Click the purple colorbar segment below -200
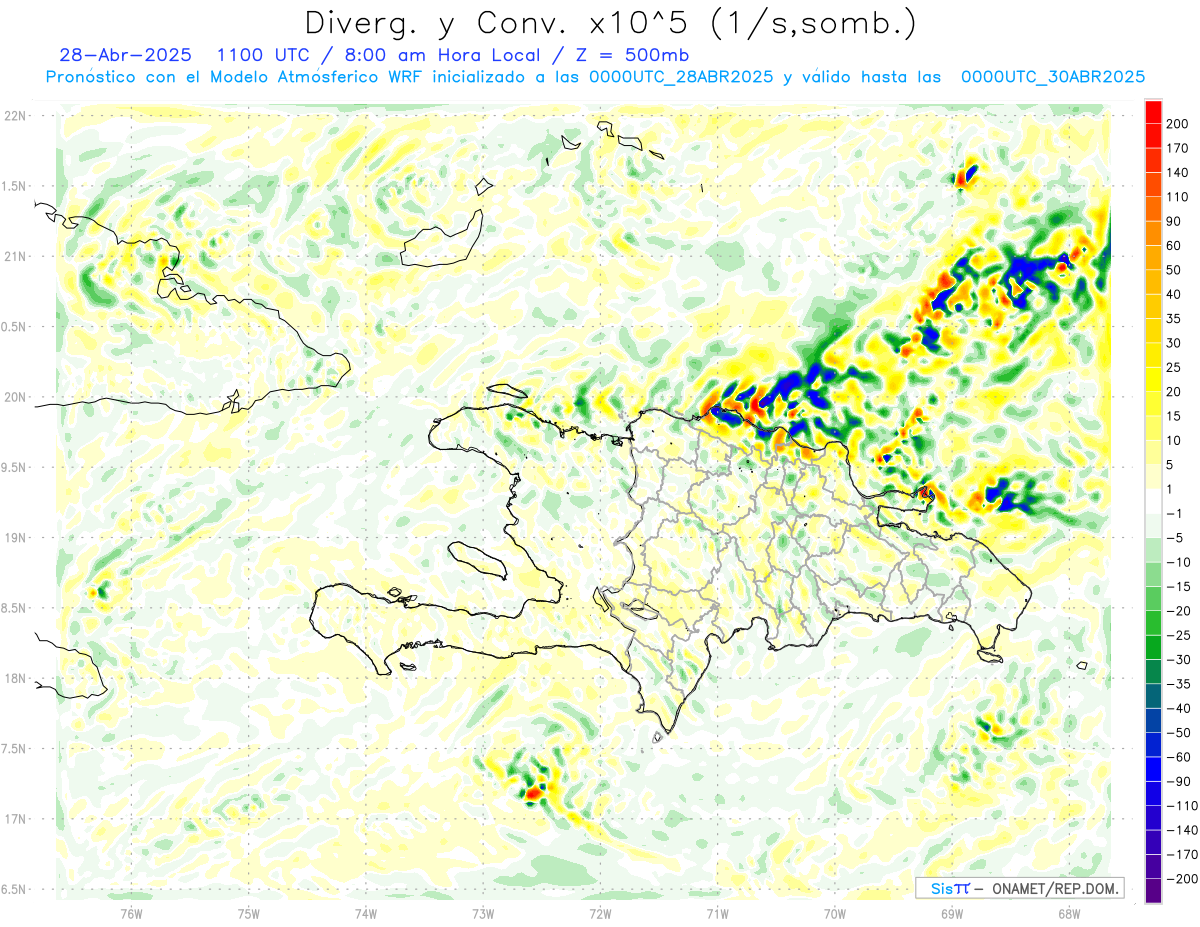The height and width of the screenshot is (927, 1200). coord(1153,891)
